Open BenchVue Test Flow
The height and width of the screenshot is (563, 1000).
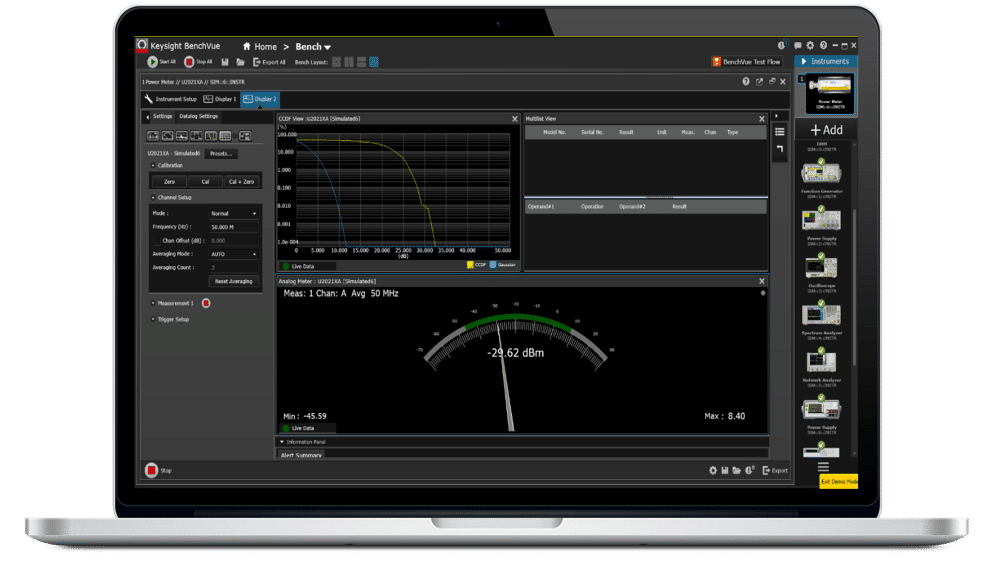(746, 62)
